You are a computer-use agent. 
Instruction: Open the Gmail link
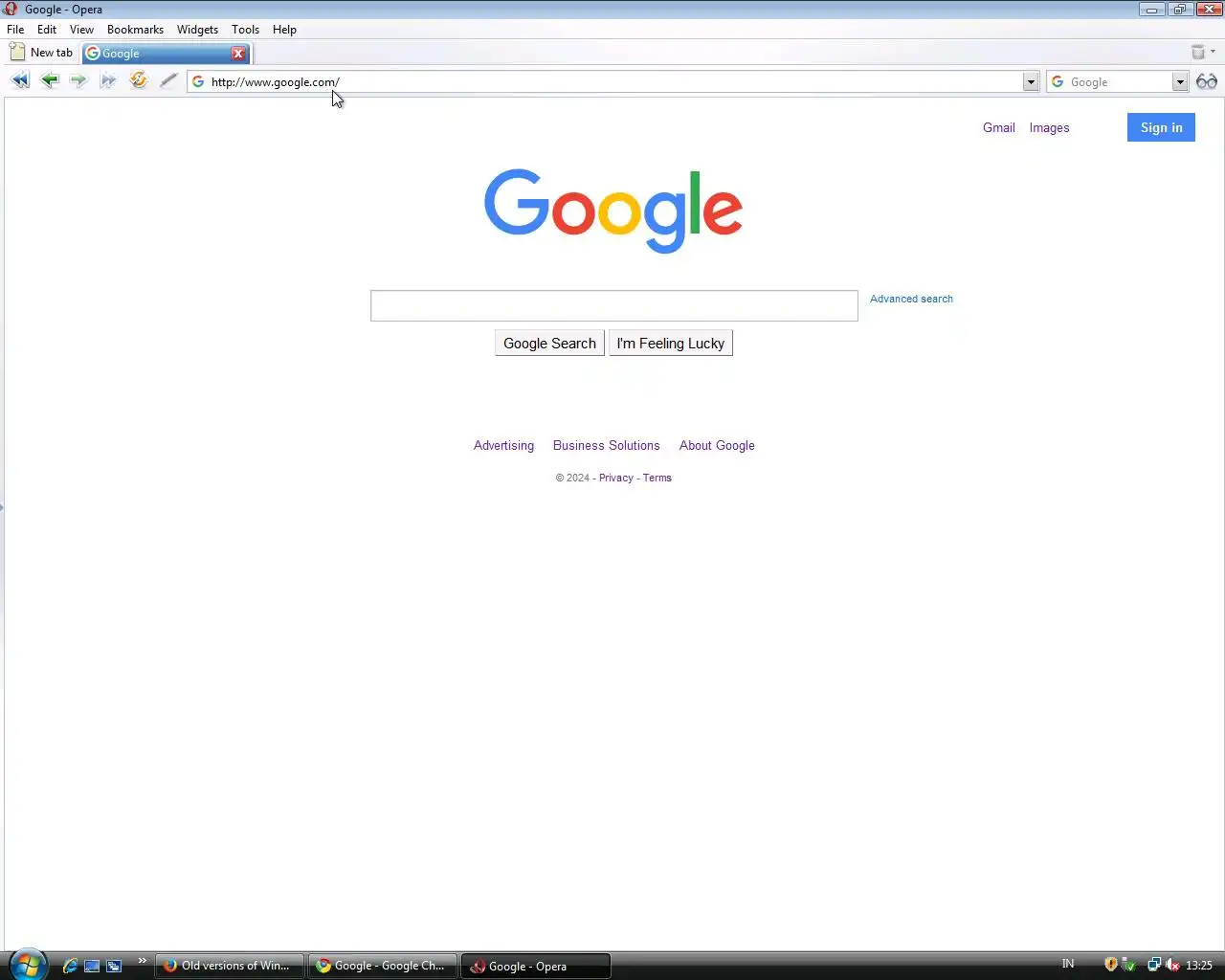tap(999, 127)
